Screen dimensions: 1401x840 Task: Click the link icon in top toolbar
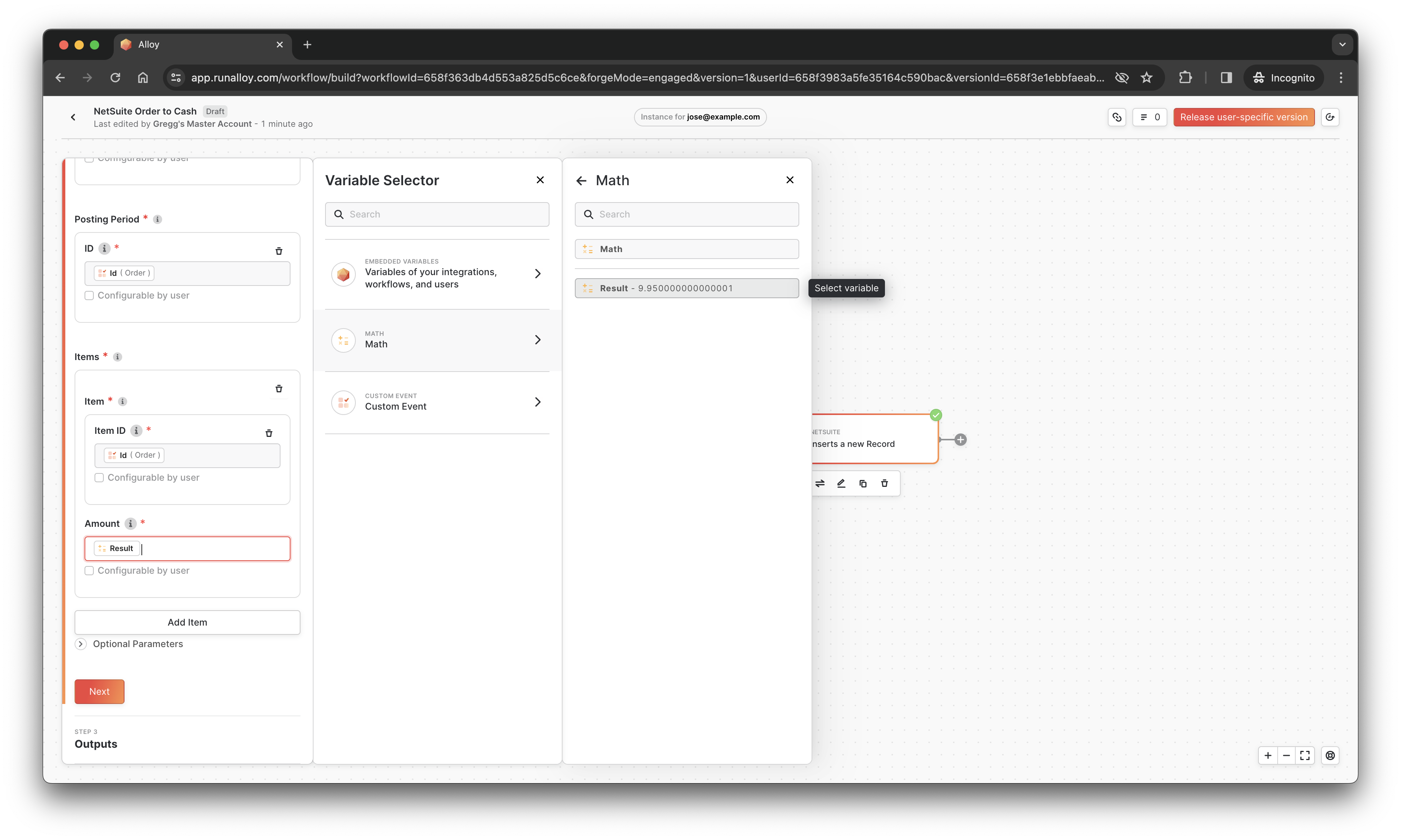coord(1116,117)
